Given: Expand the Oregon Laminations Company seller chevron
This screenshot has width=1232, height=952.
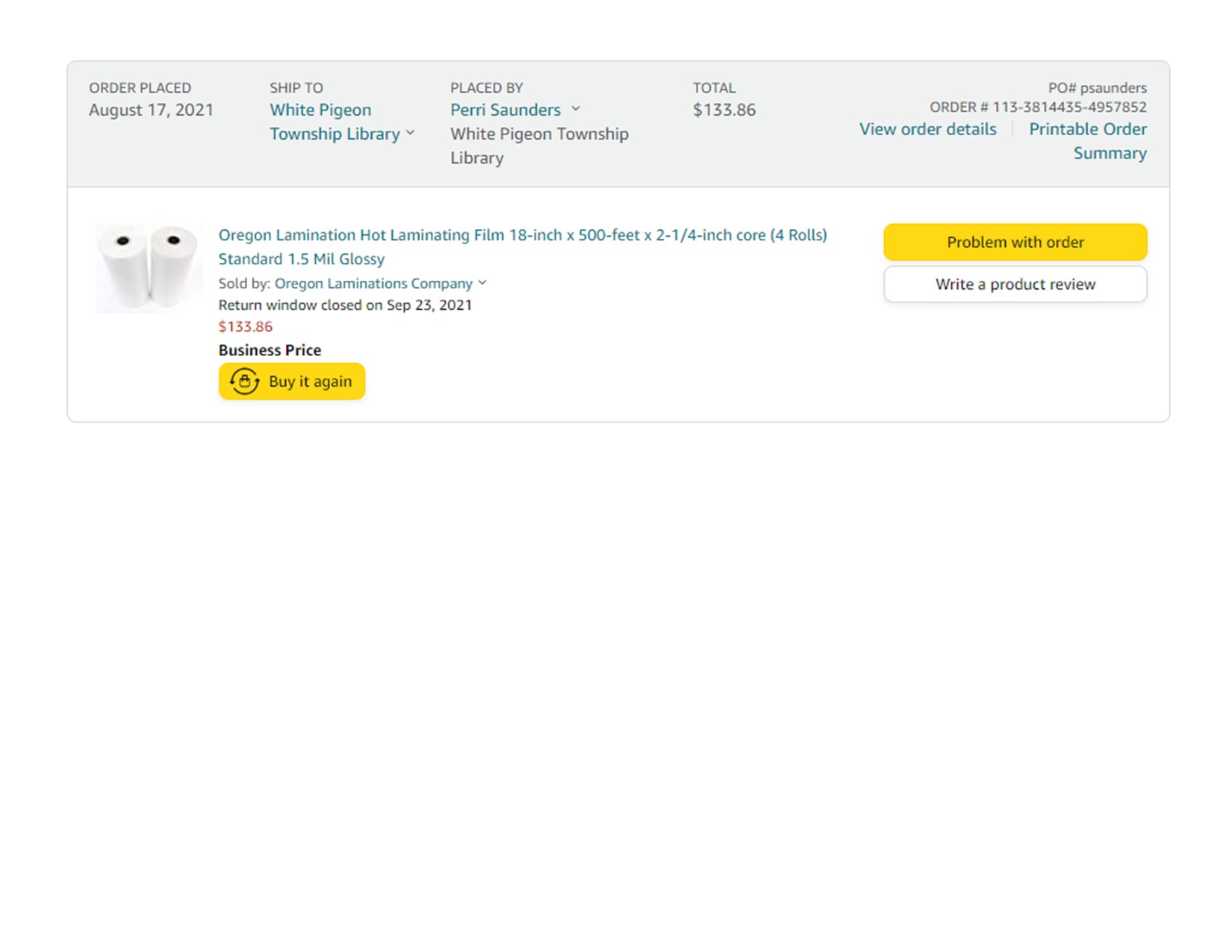Looking at the screenshot, I should click(482, 283).
